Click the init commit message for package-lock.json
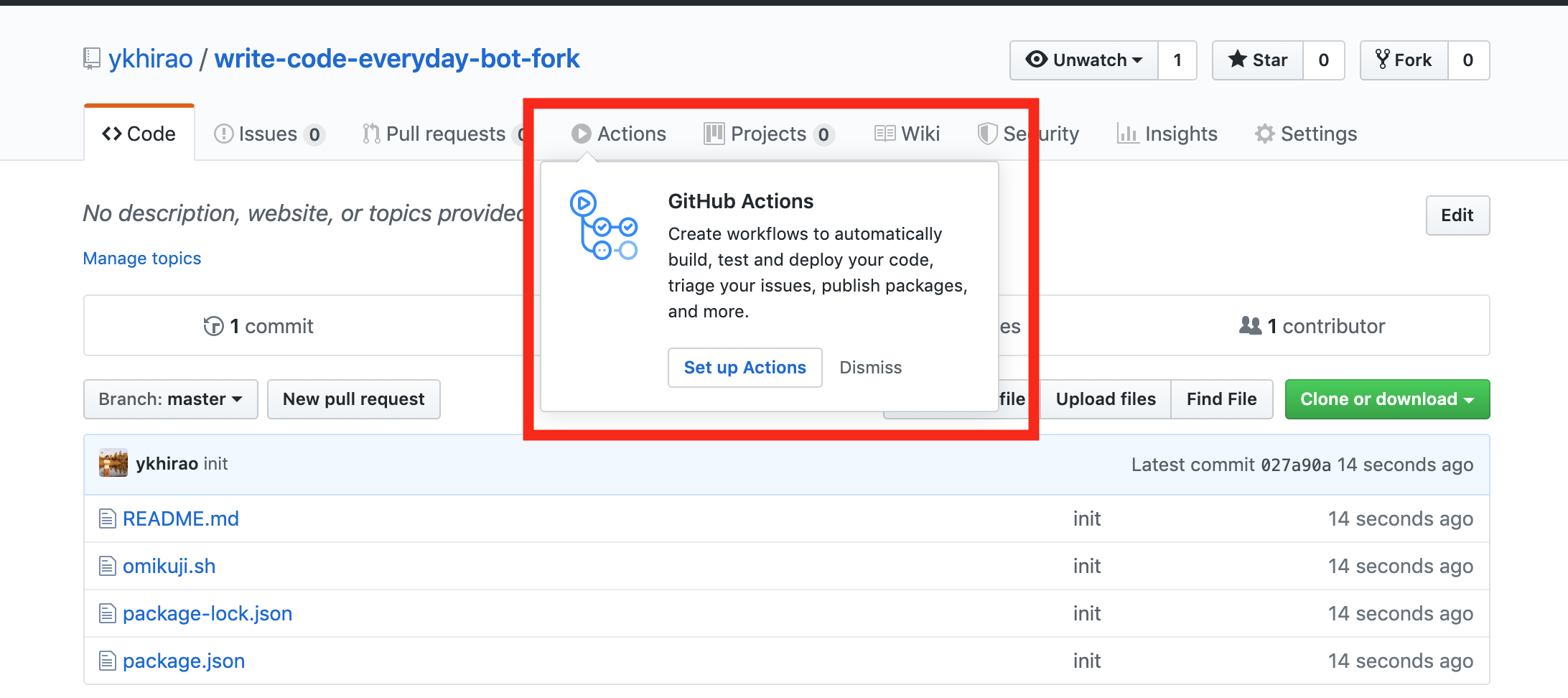1568x698 pixels. tap(1087, 613)
